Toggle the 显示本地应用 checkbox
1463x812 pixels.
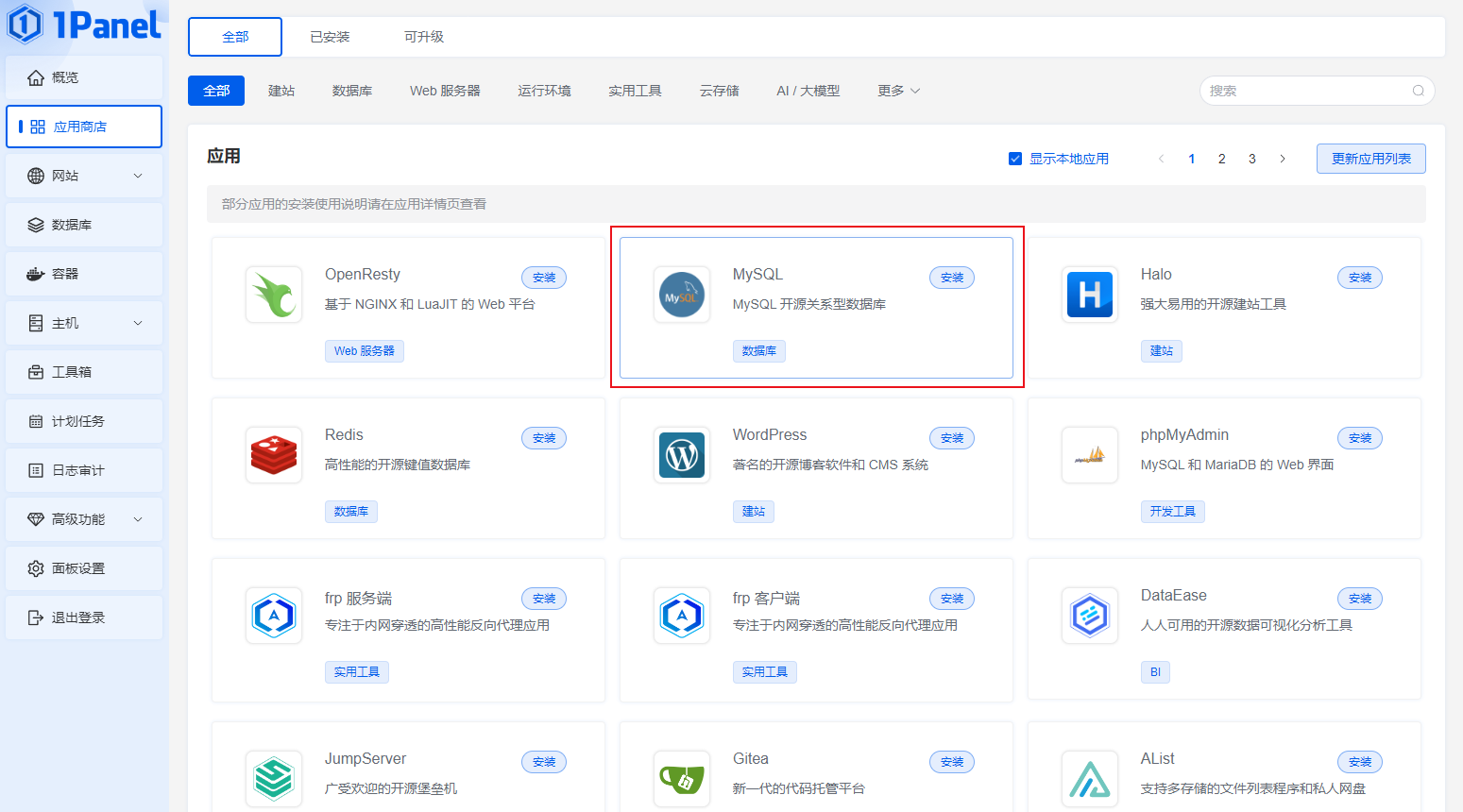[x=1015, y=159]
